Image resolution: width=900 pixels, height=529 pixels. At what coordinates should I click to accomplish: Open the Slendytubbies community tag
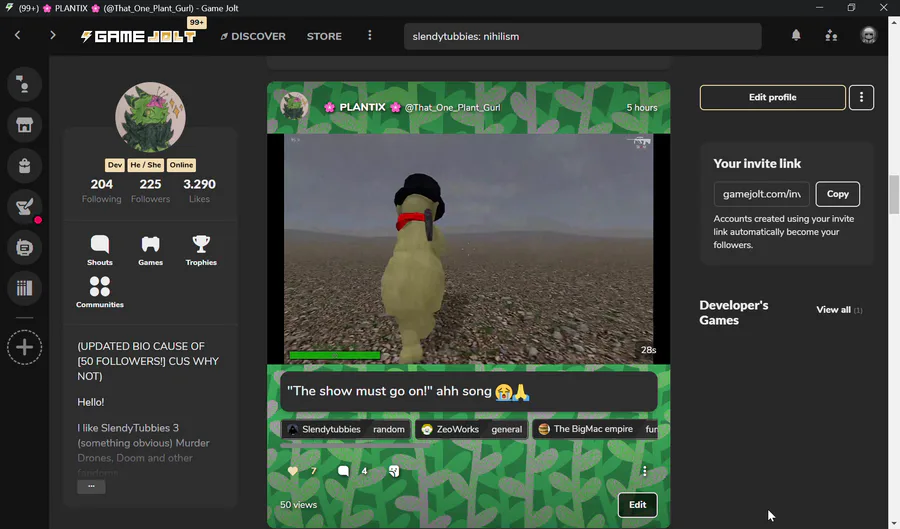[x=325, y=429]
